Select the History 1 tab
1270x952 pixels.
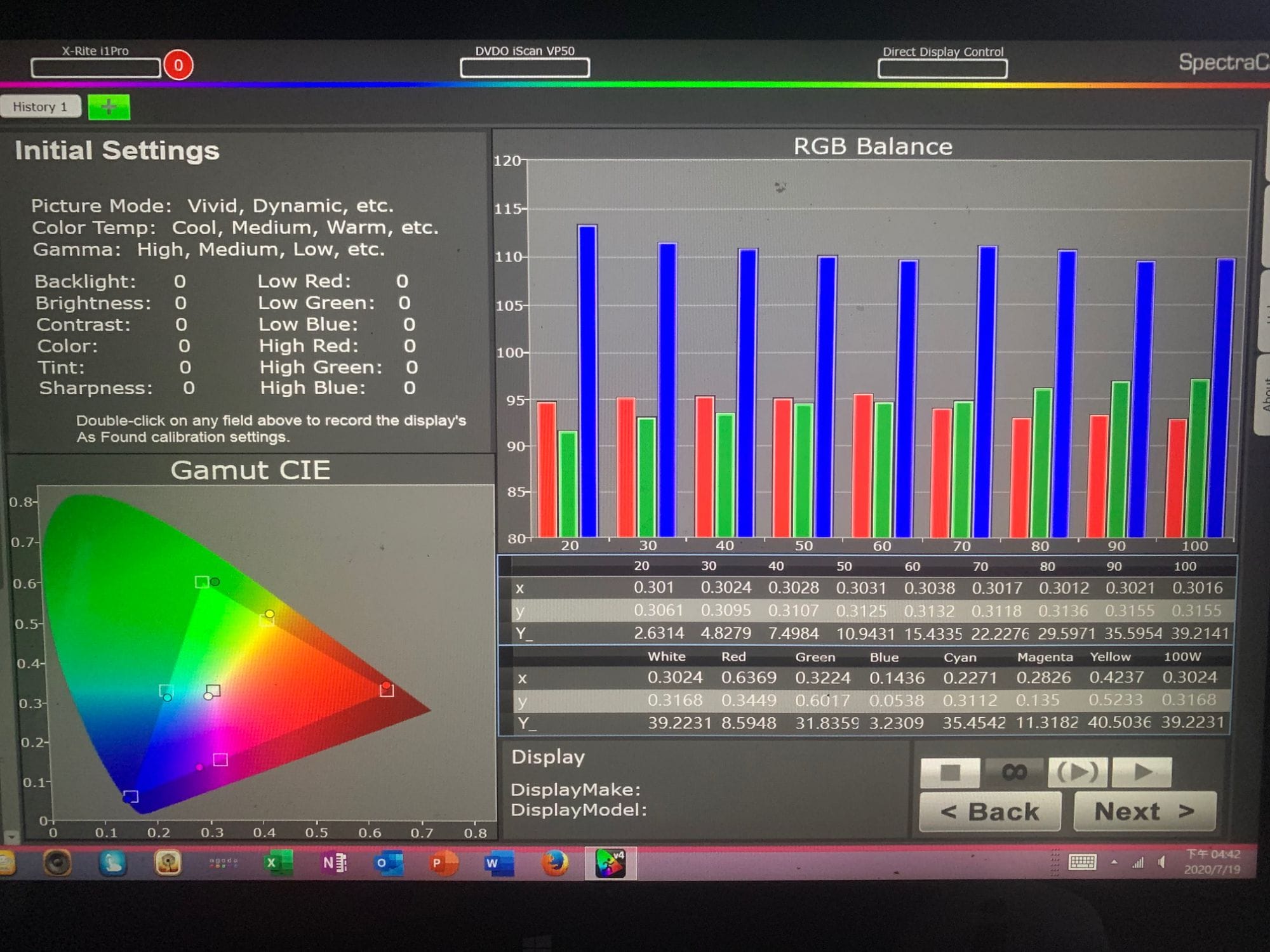pyautogui.click(x=40, y=107)
